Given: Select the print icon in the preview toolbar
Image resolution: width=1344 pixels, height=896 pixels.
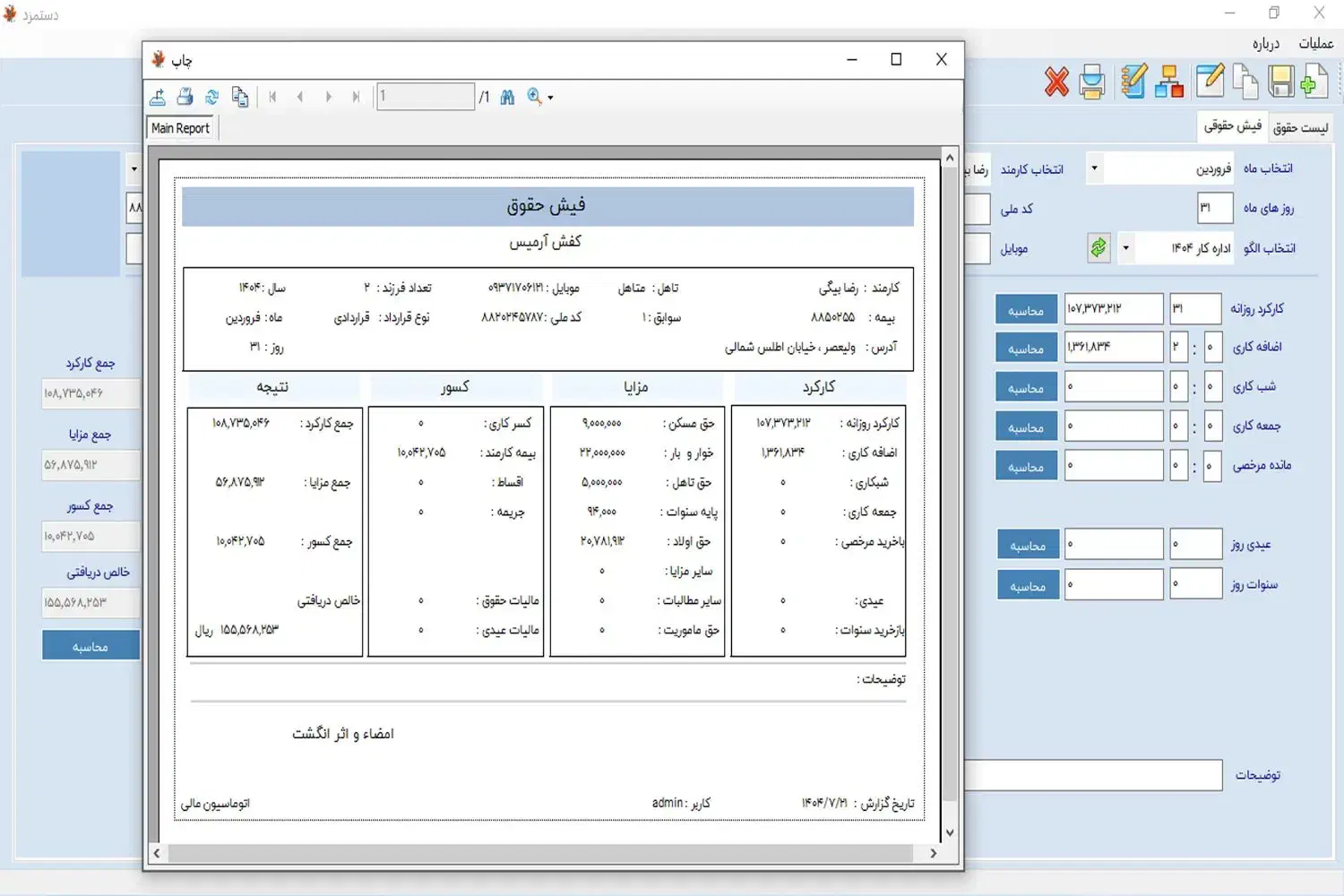Looking at the screenshot, I should 185,97.
